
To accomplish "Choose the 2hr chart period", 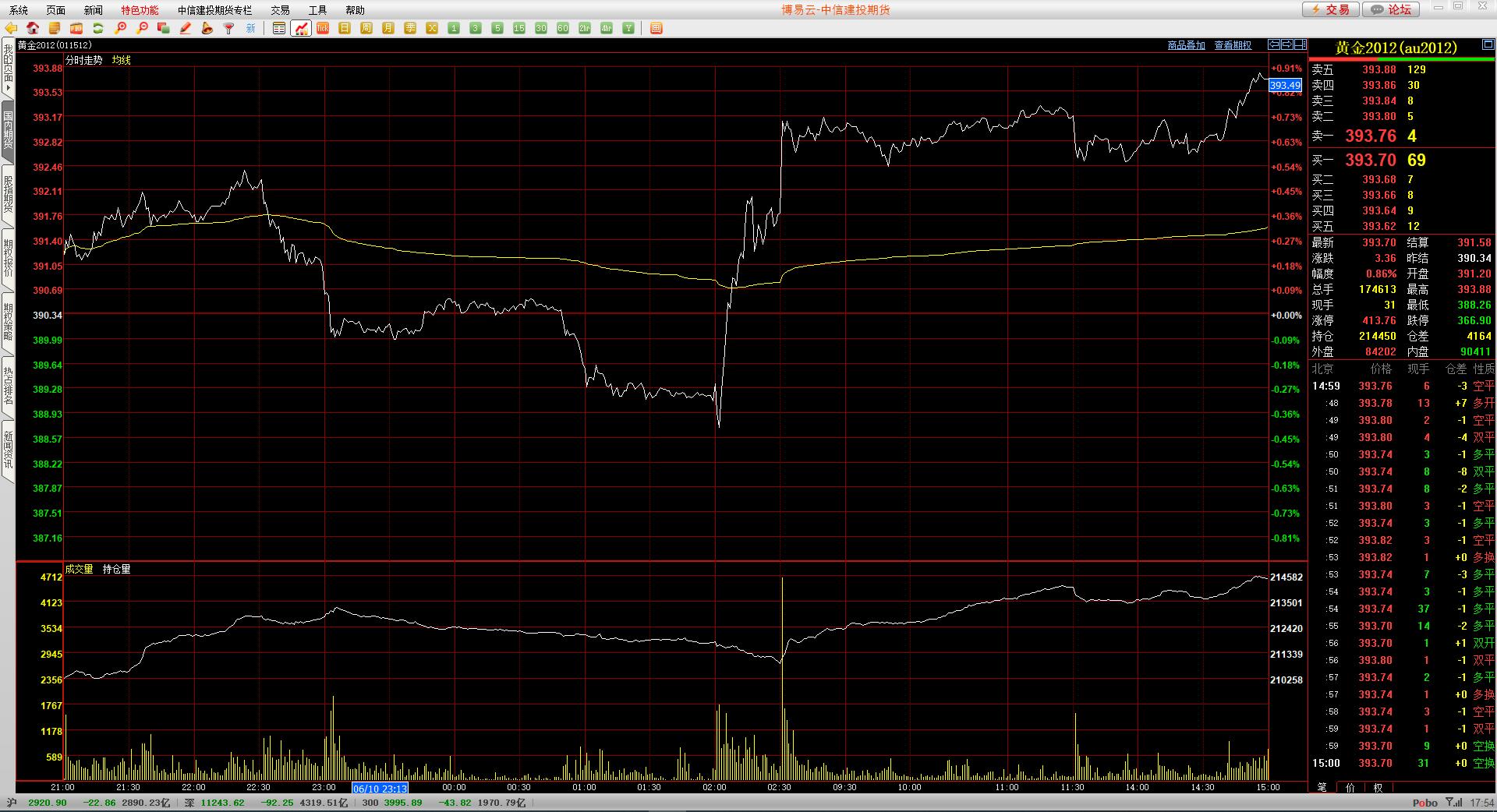I will coord(585,28).
